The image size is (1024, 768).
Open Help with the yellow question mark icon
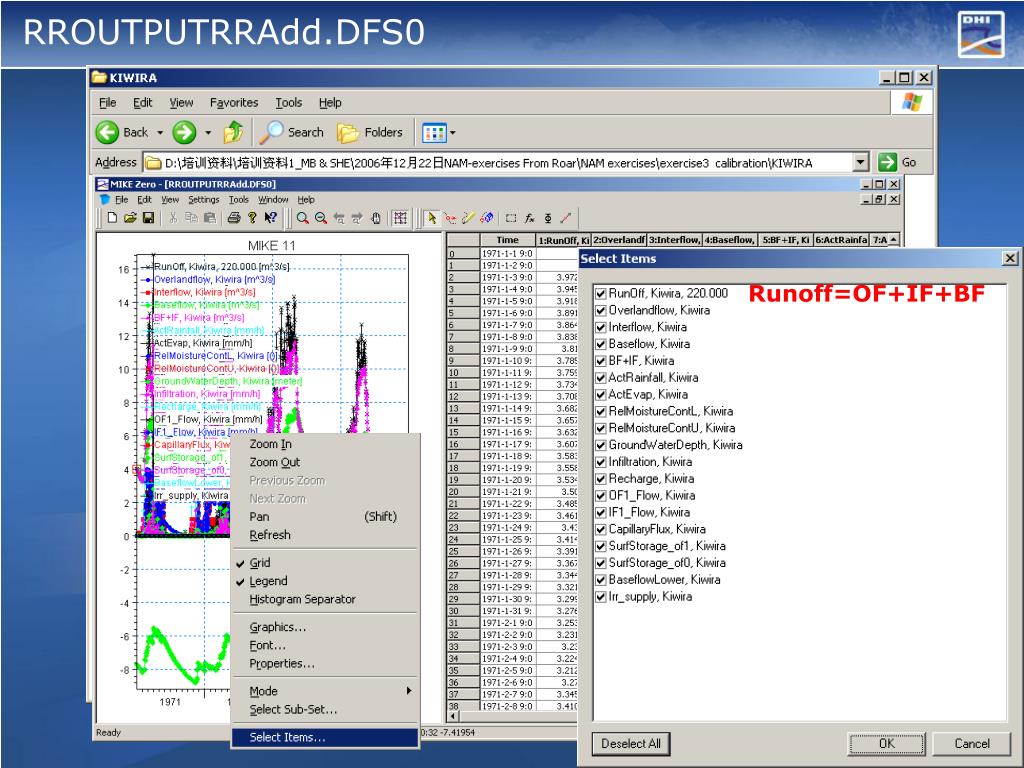click(252, 218)
